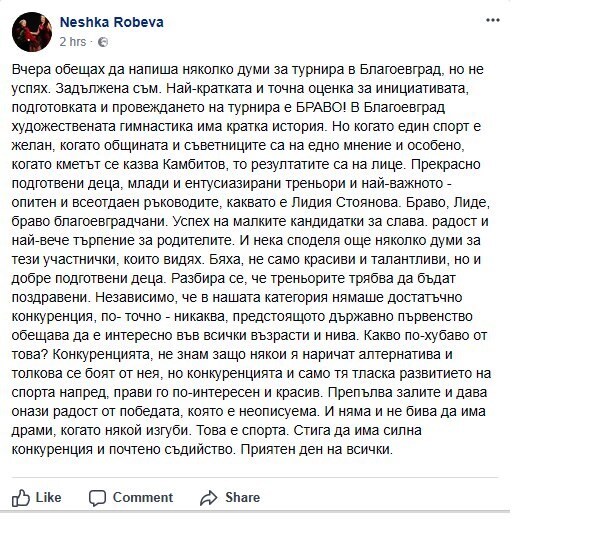The height and width of the screenshot is (542, 616).
Task: Click the closing sentence 'Приятен ден на всички.'
Action: 317,449
